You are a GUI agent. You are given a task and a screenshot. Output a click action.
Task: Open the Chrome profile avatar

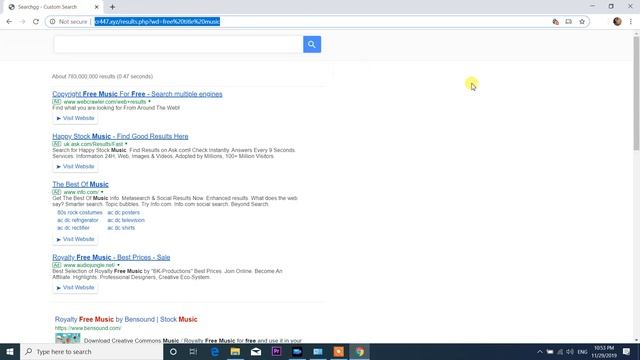(617, 22)
